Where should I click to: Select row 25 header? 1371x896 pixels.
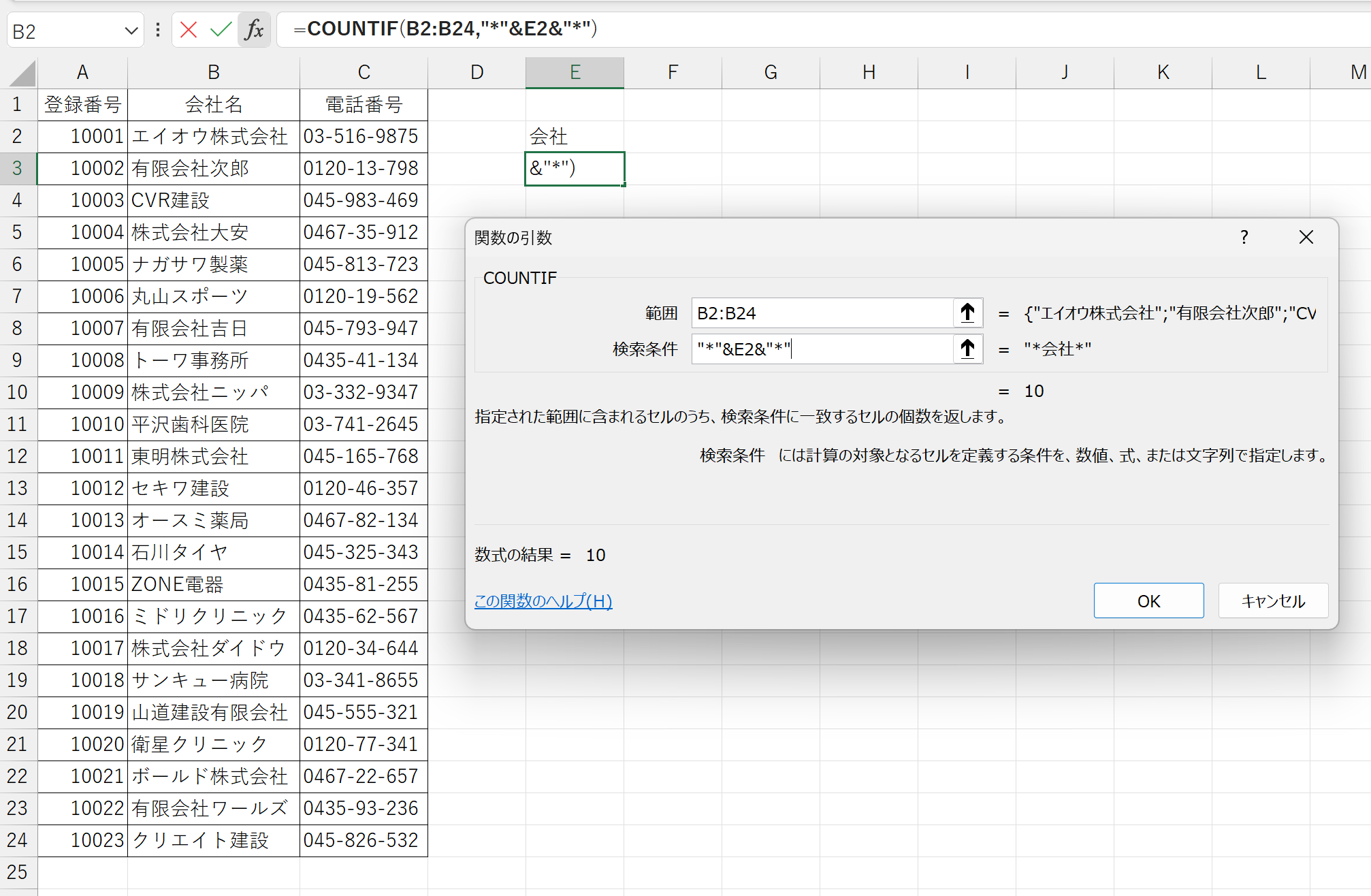[18, 872]
